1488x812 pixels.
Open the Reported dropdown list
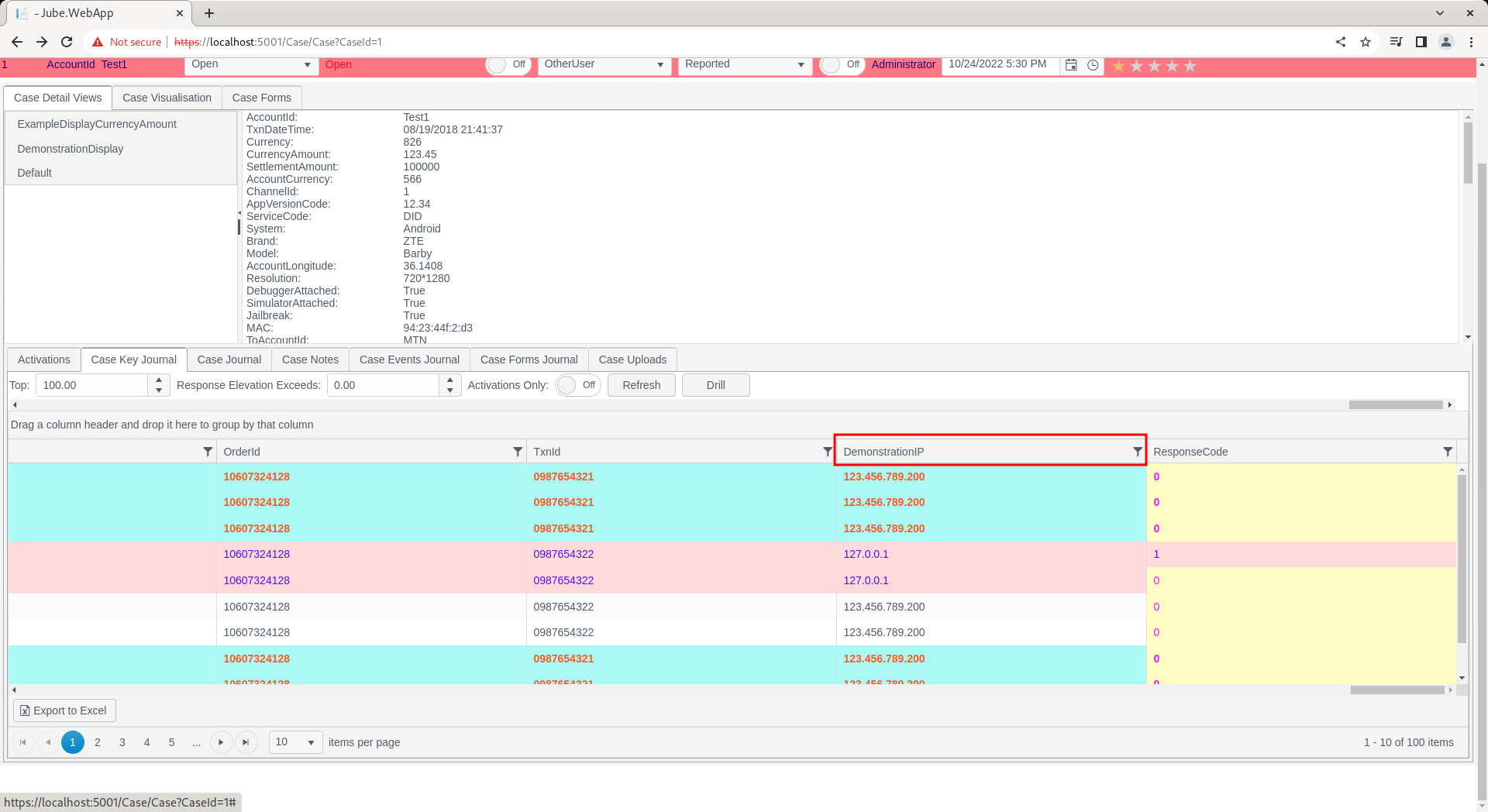(745, 64)
